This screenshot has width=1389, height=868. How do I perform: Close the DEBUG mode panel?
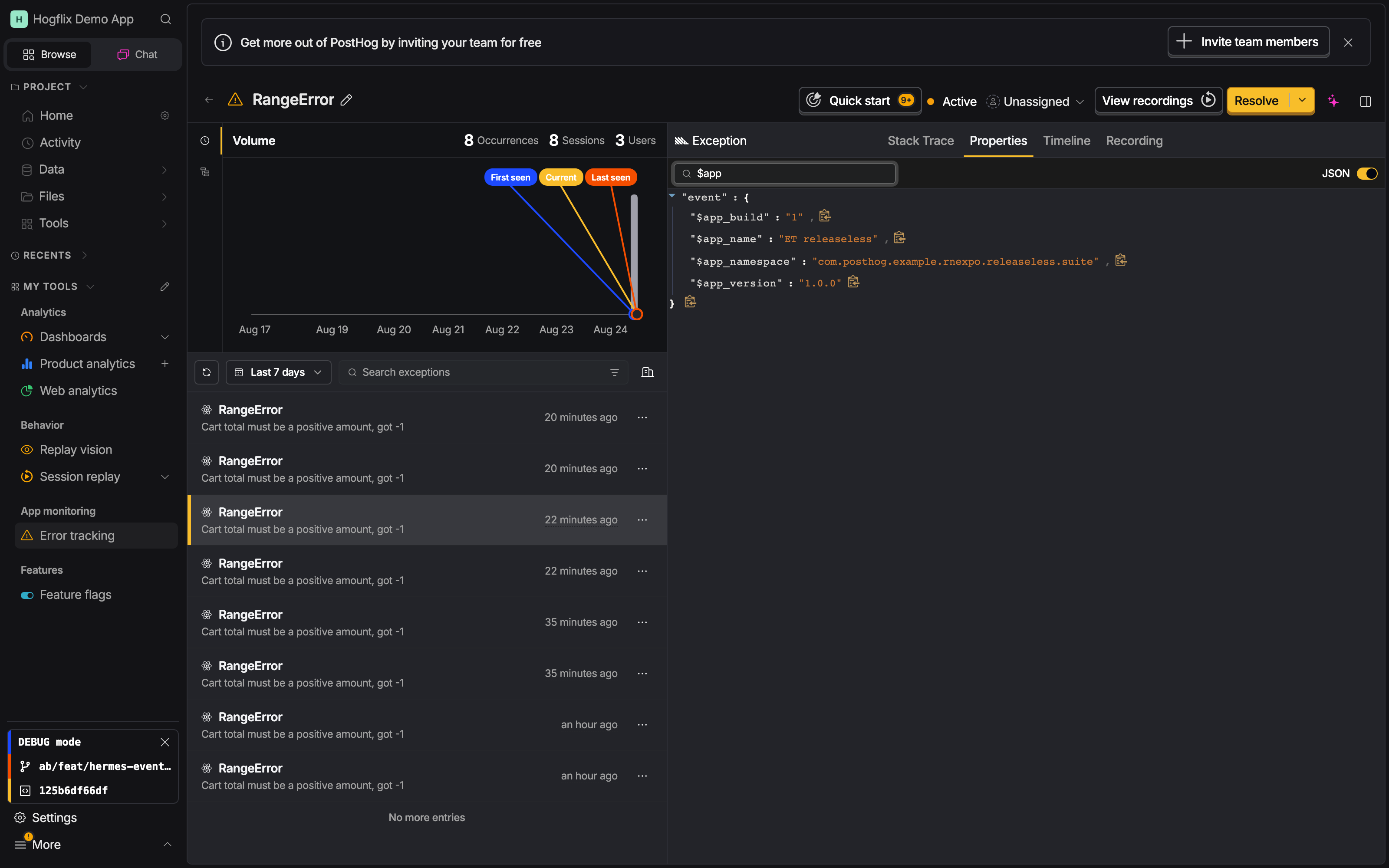[x=165, y=742]
